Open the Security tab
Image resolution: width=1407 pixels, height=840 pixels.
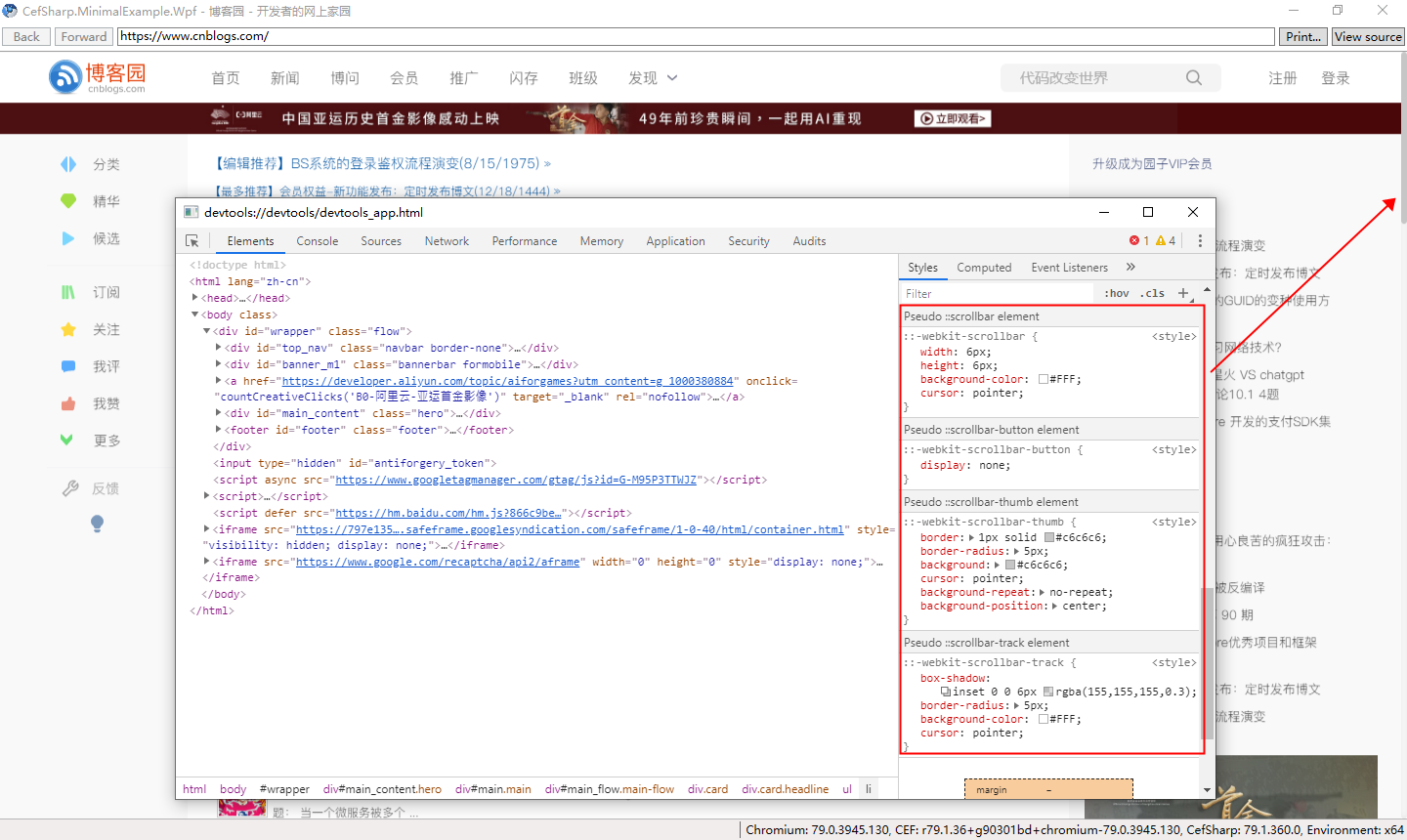pyautogui.click(x=748, y=241)
